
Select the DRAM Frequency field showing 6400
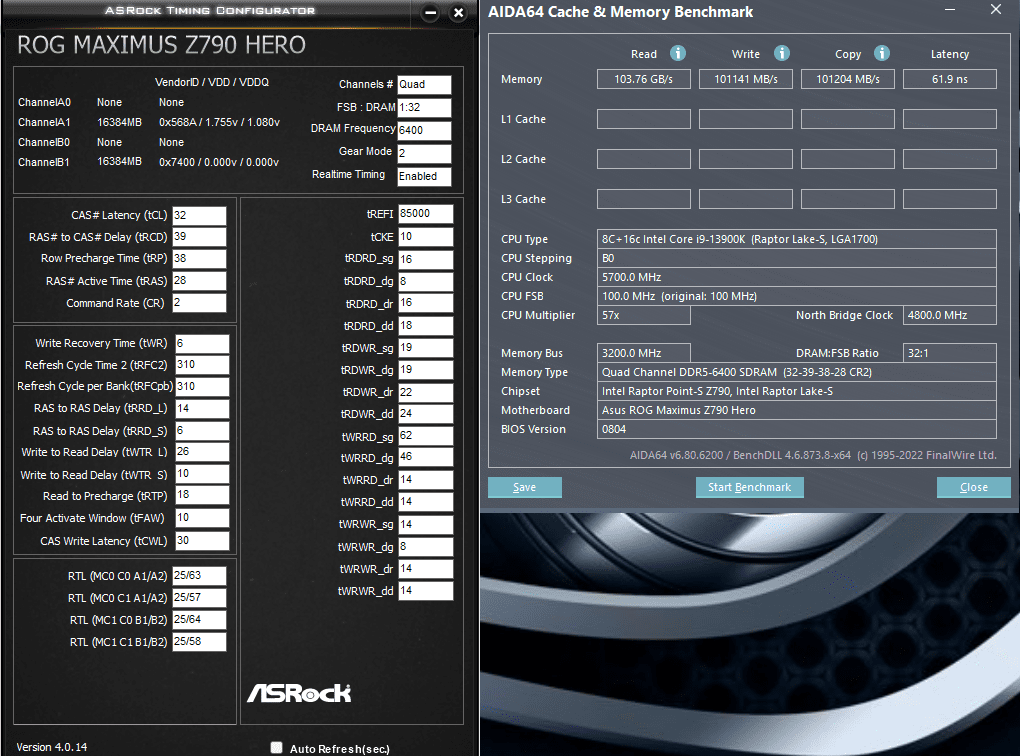pos(424,130)
